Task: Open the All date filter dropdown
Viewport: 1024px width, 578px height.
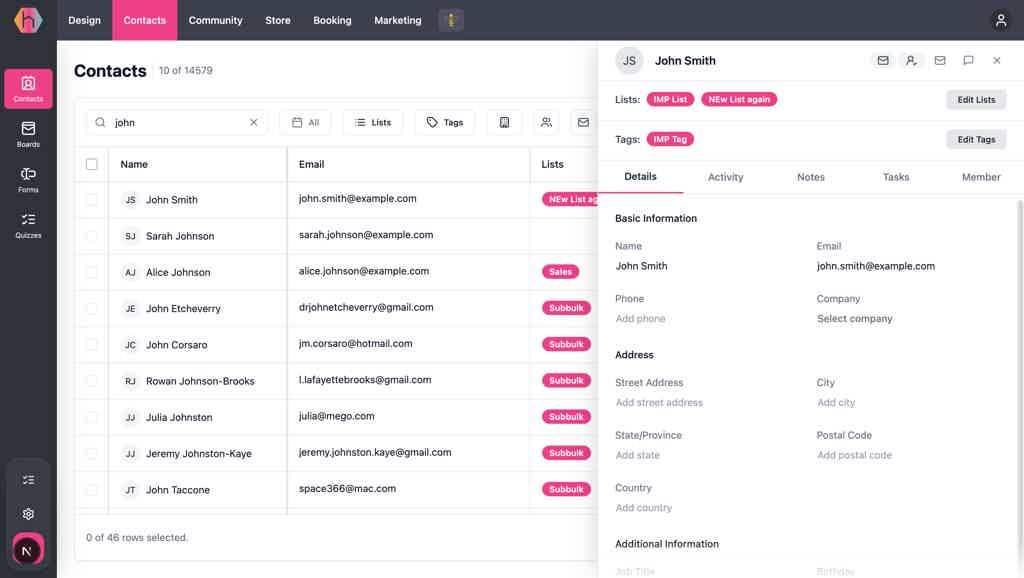Action: click(305, 122)
